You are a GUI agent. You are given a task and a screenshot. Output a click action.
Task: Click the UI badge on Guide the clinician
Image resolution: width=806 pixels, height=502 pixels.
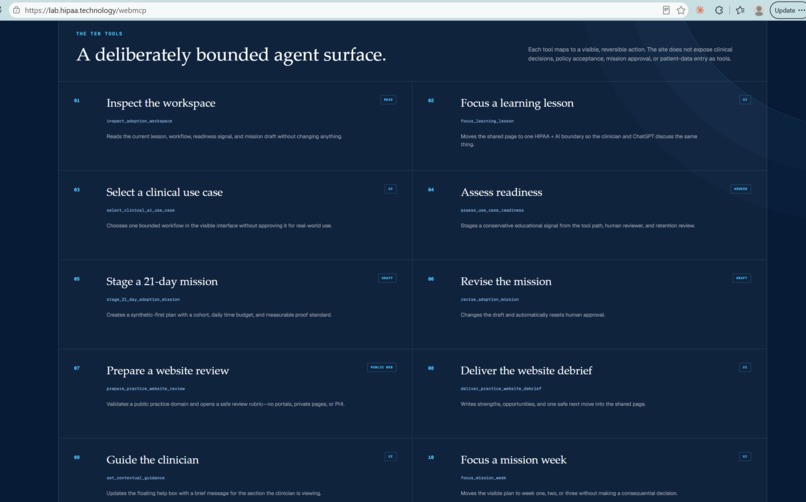pyautogui.click(x=390, y=456)
